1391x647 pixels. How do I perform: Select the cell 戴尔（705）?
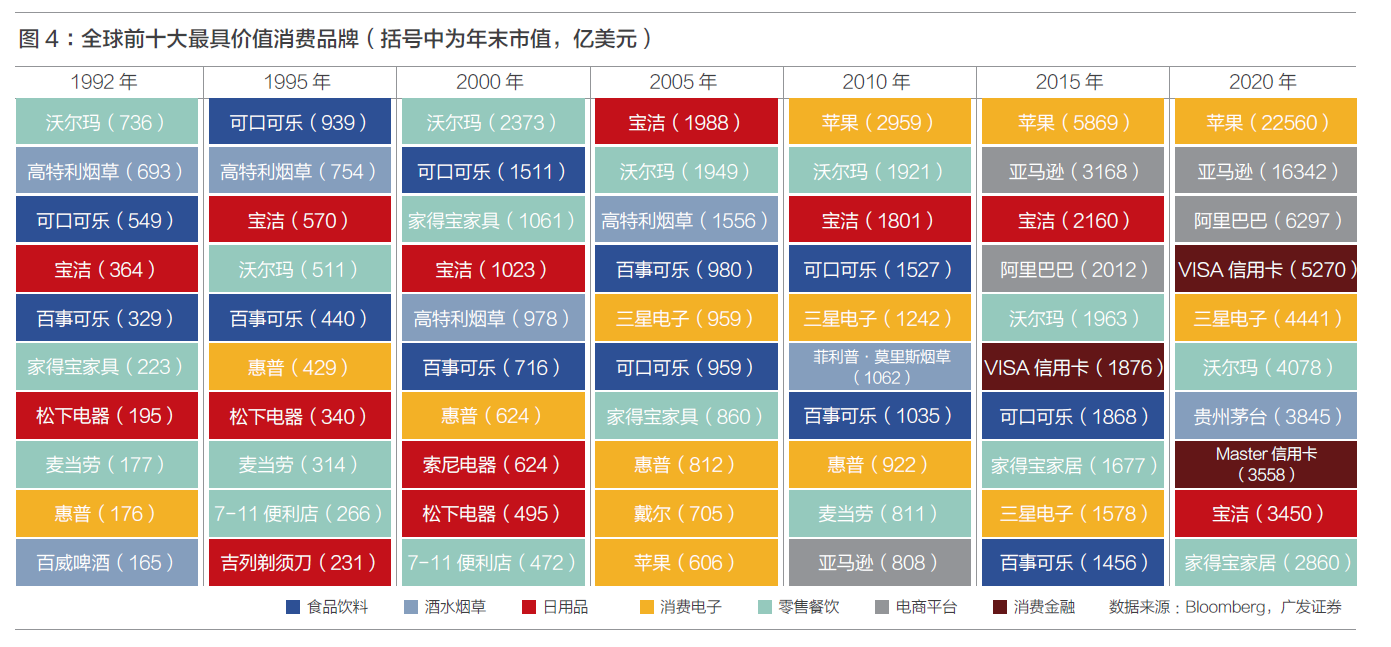pos(686,514)
